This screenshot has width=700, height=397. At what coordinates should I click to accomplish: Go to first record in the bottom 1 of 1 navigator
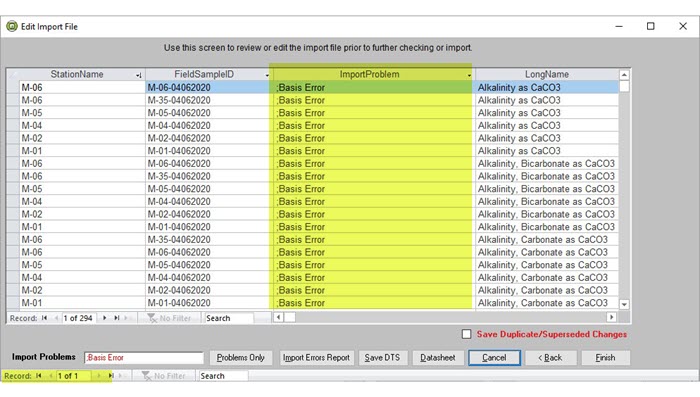[39, 376]
